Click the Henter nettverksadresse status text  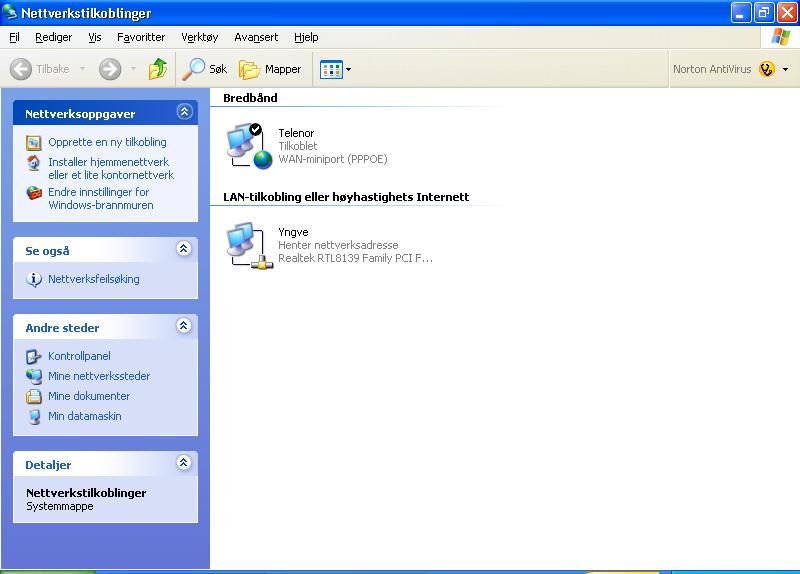pyautogui.click(x=338, y=245)
